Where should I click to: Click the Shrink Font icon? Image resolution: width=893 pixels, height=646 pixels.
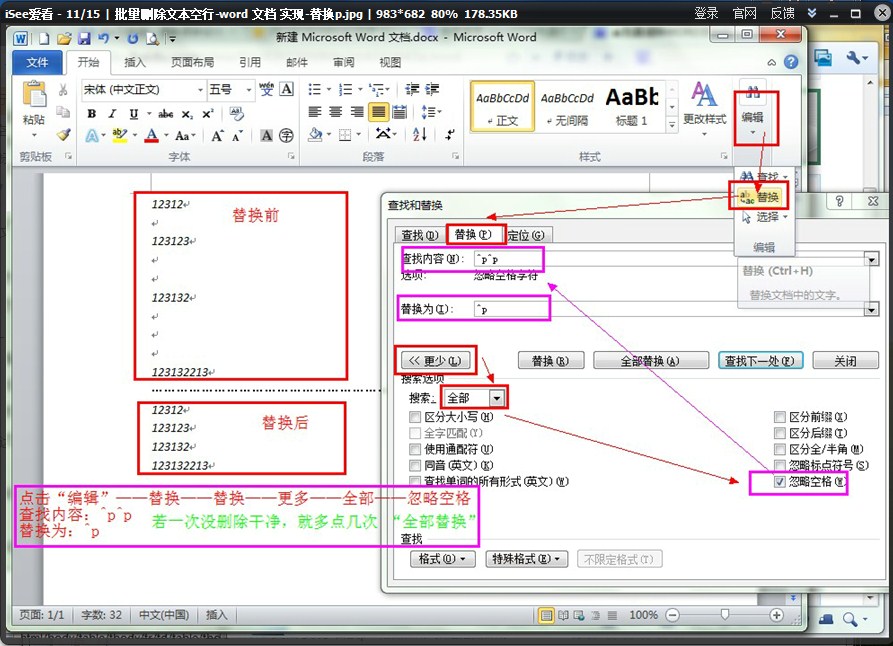coord(237,136)
